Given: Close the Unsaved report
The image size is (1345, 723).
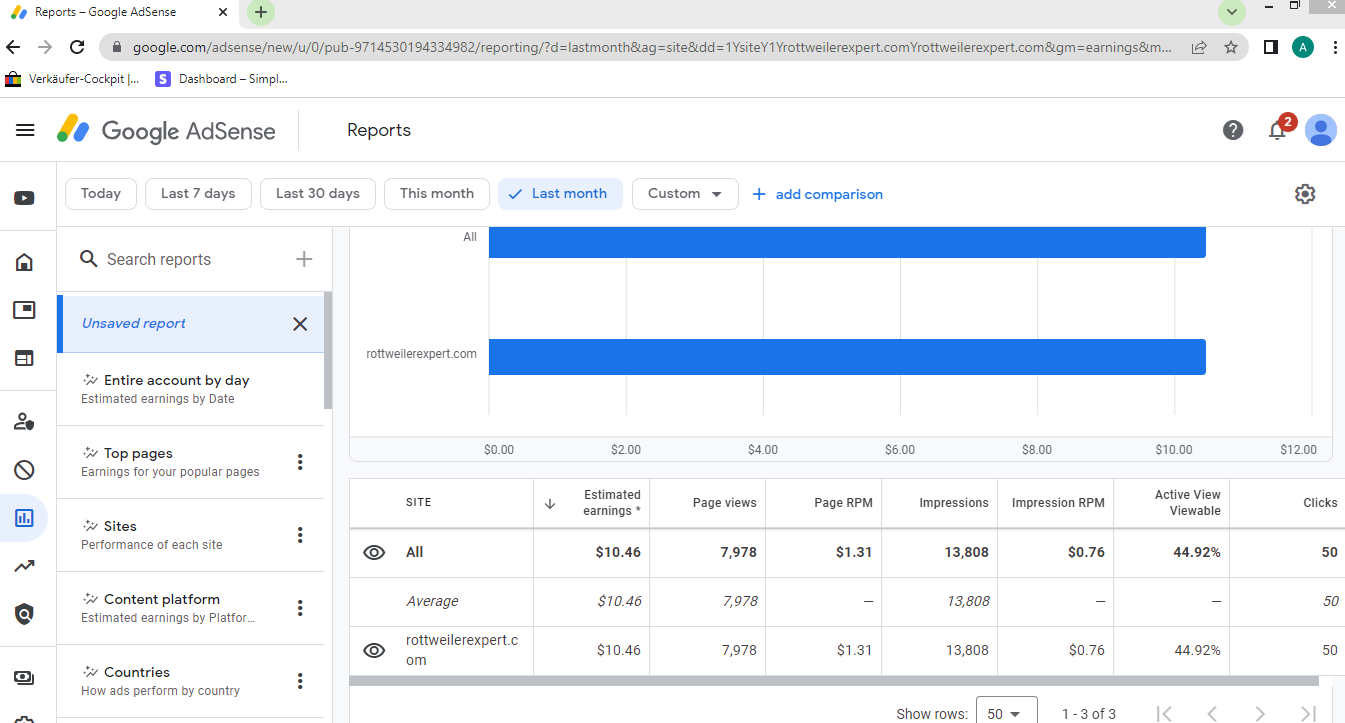Looking at the screenshot, I should pyautogui.click(x=300, y=324).
